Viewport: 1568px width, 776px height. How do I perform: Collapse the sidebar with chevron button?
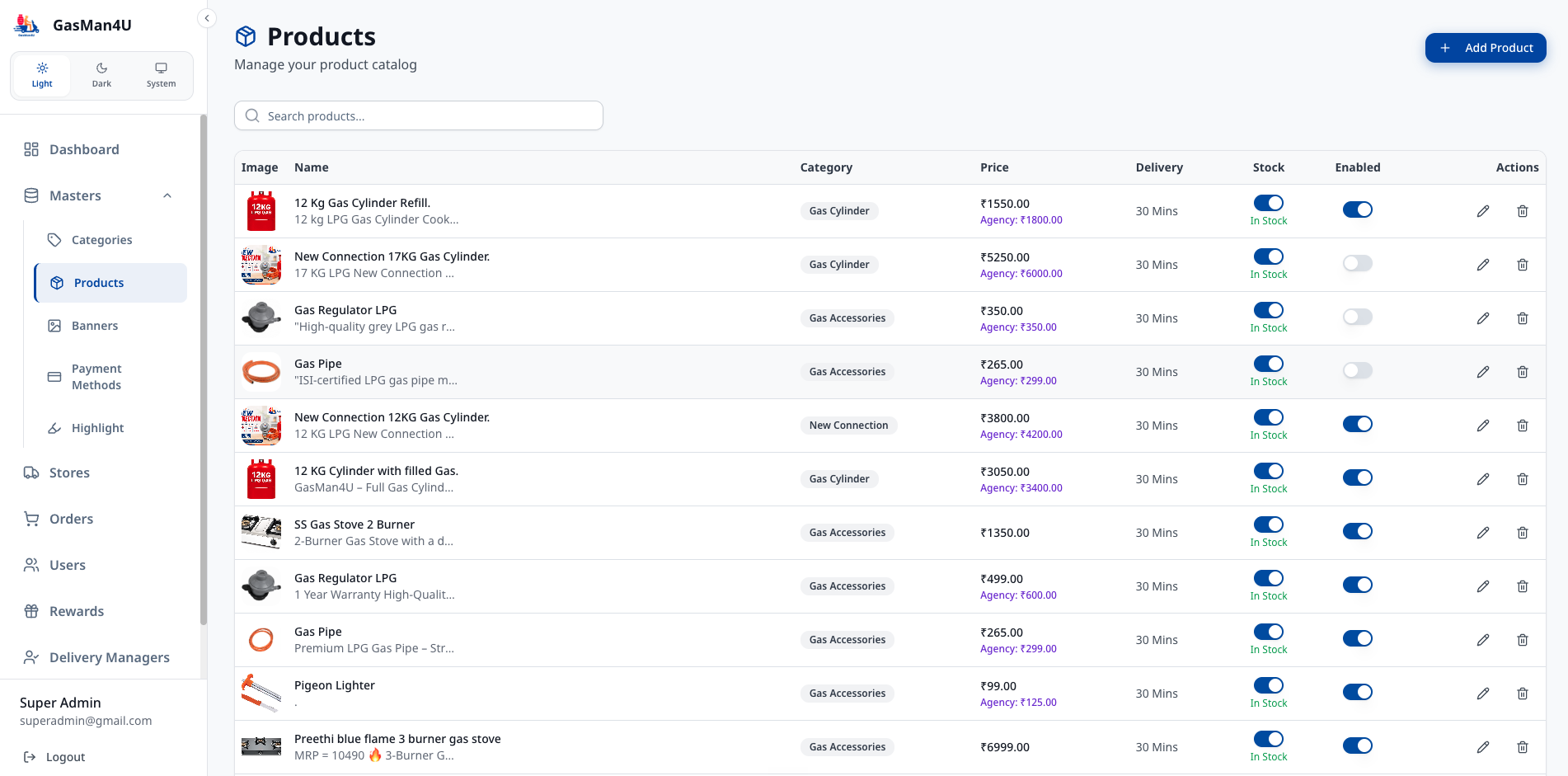pos(207,18)
